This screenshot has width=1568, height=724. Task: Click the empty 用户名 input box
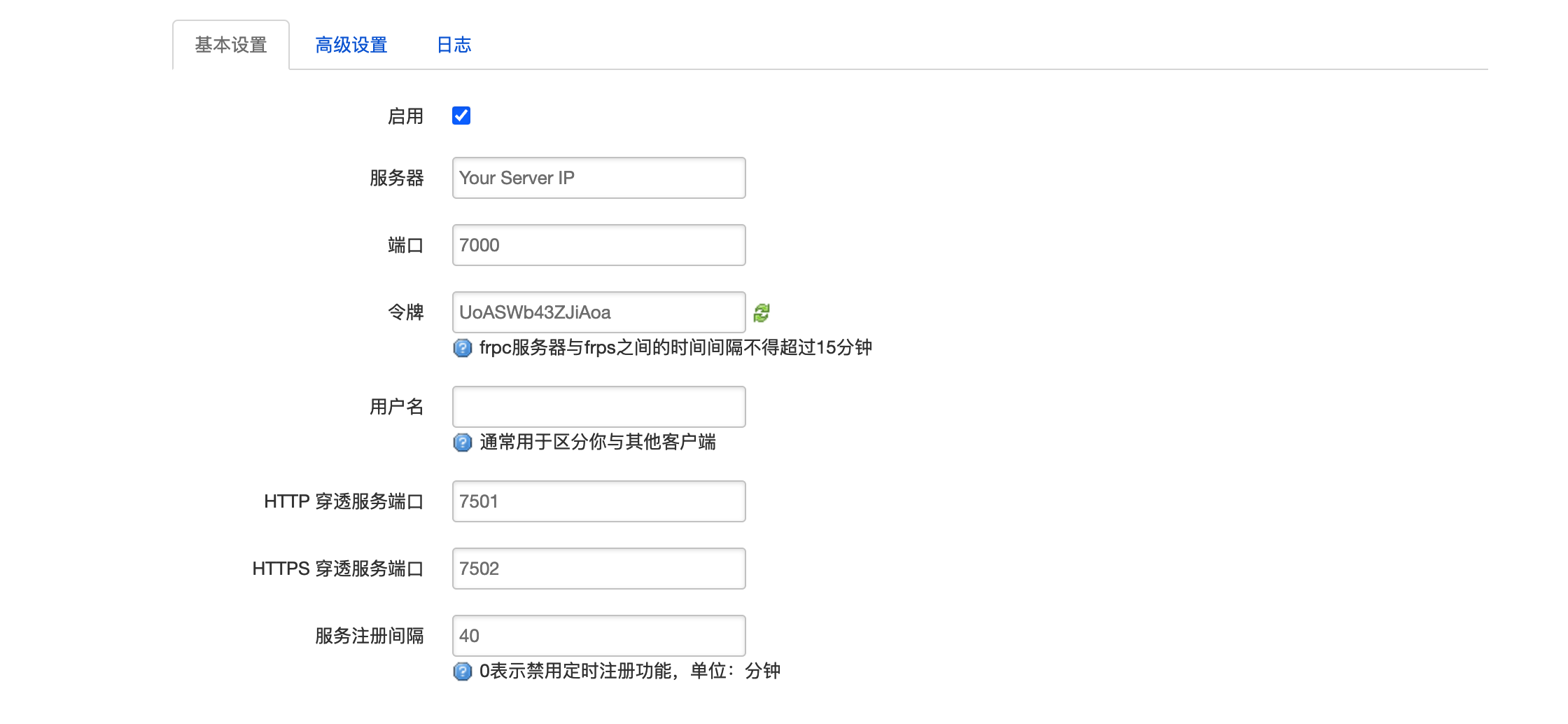coord(598,407)
